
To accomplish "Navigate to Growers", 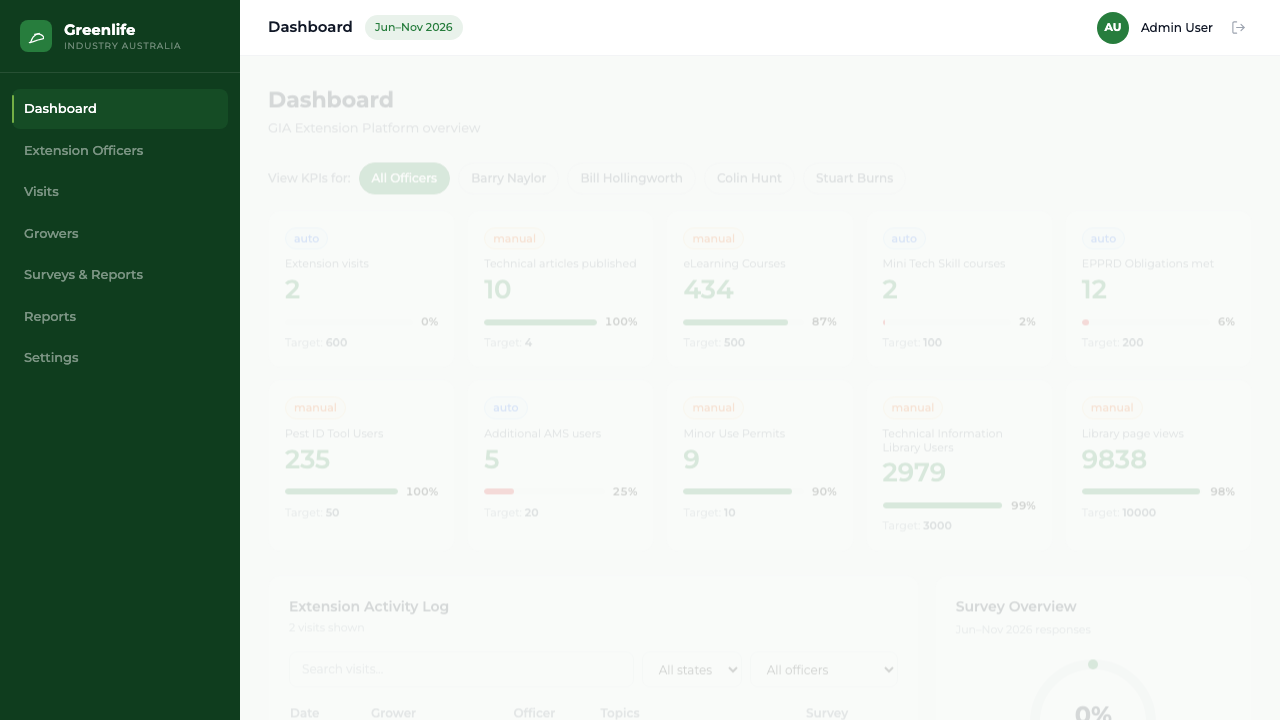I will pos(120,233).
